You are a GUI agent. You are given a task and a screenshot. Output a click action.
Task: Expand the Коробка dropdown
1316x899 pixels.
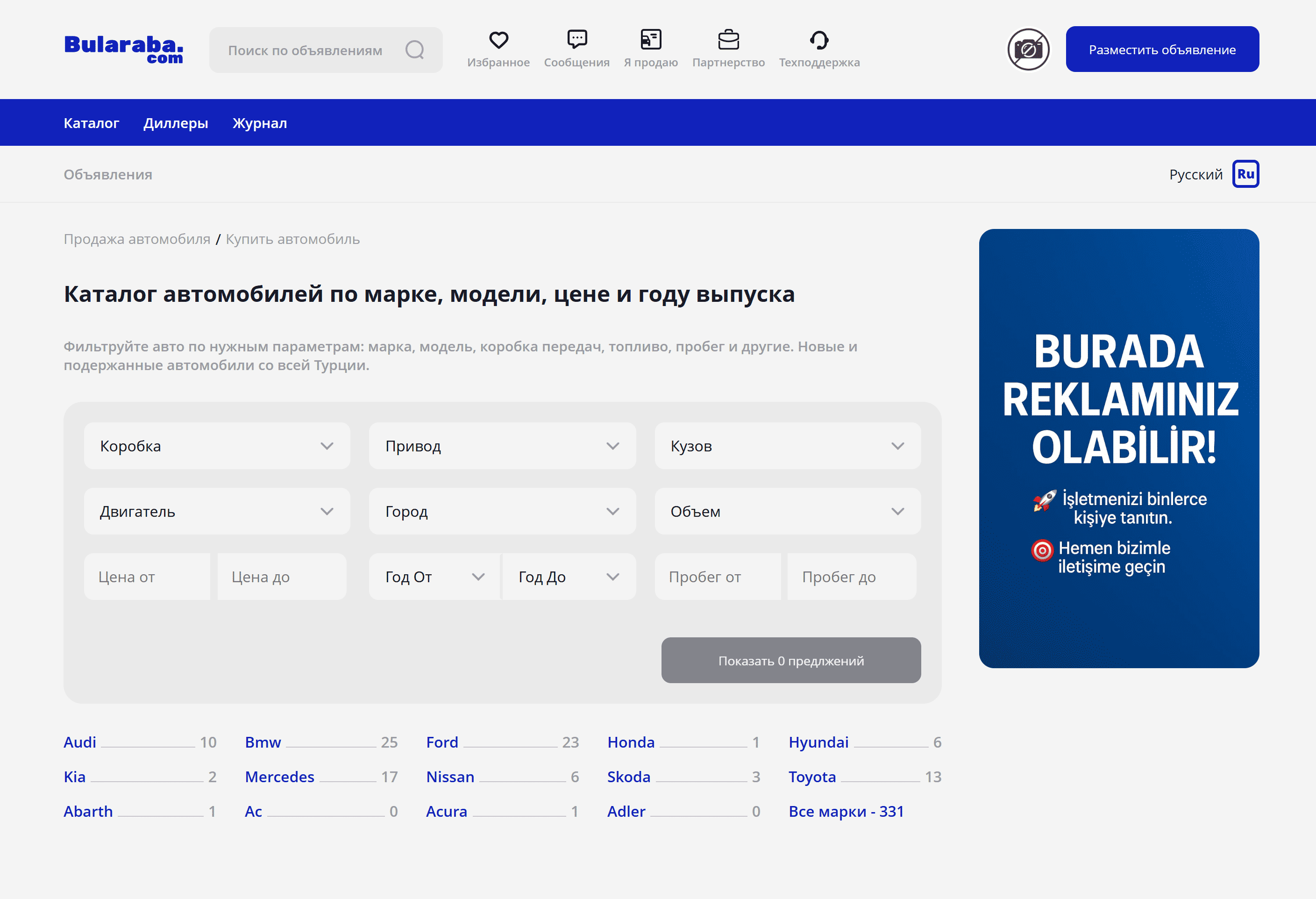point(217,446)
